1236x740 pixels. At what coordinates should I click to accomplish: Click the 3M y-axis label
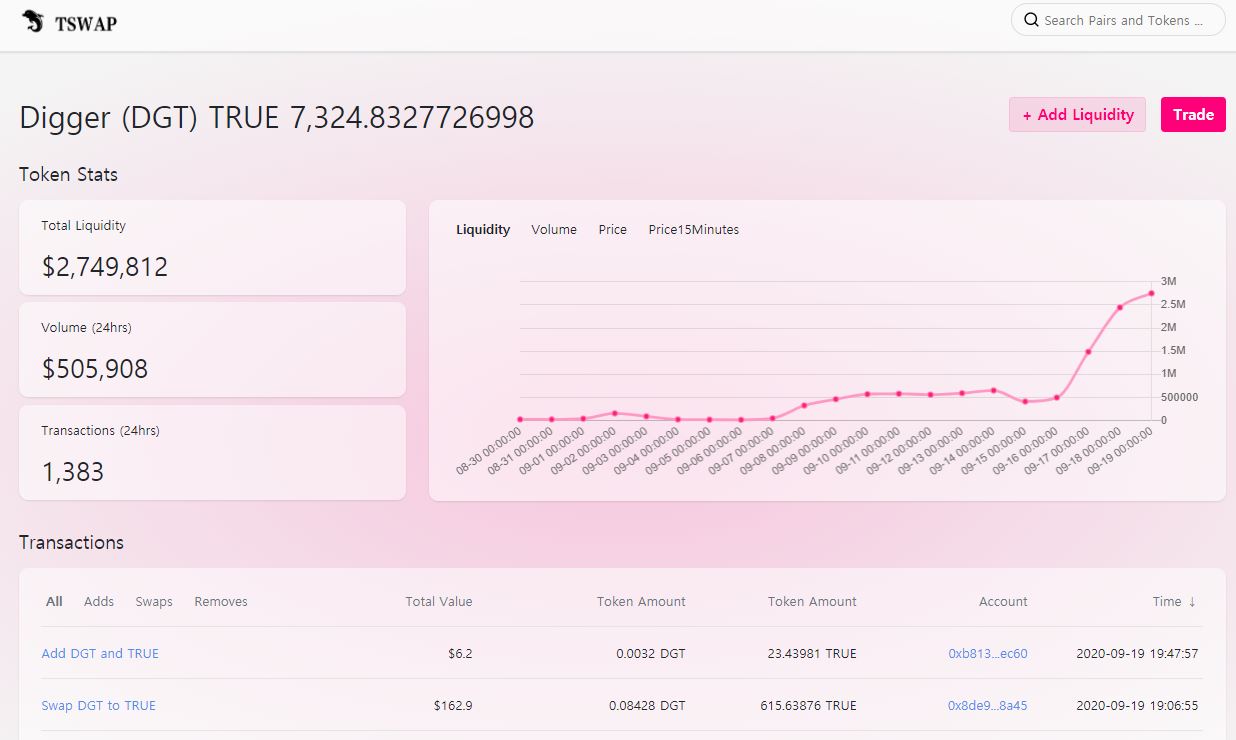(x=1168, y=282)
